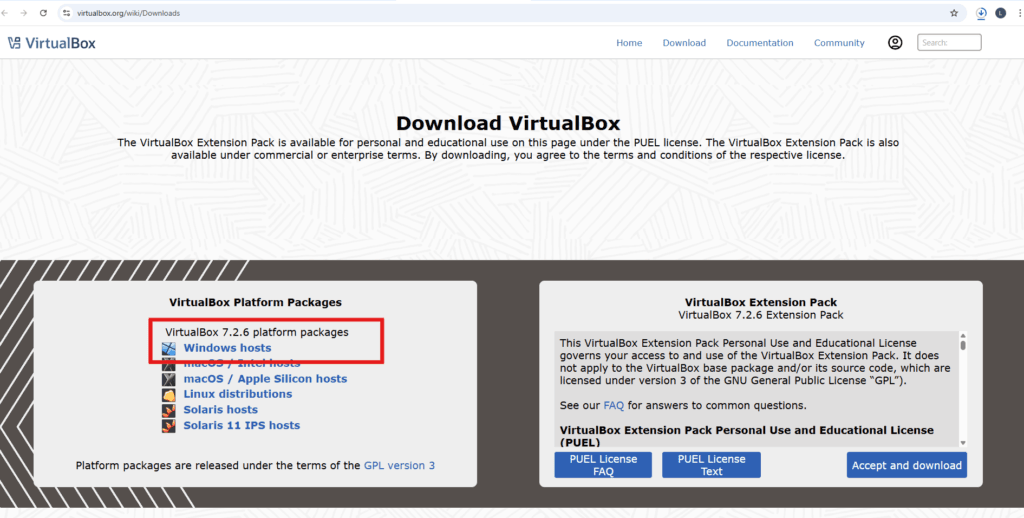Open the Download menu item
The width and height of the screenshot is (1024, 518).
(x=684, y=43)
